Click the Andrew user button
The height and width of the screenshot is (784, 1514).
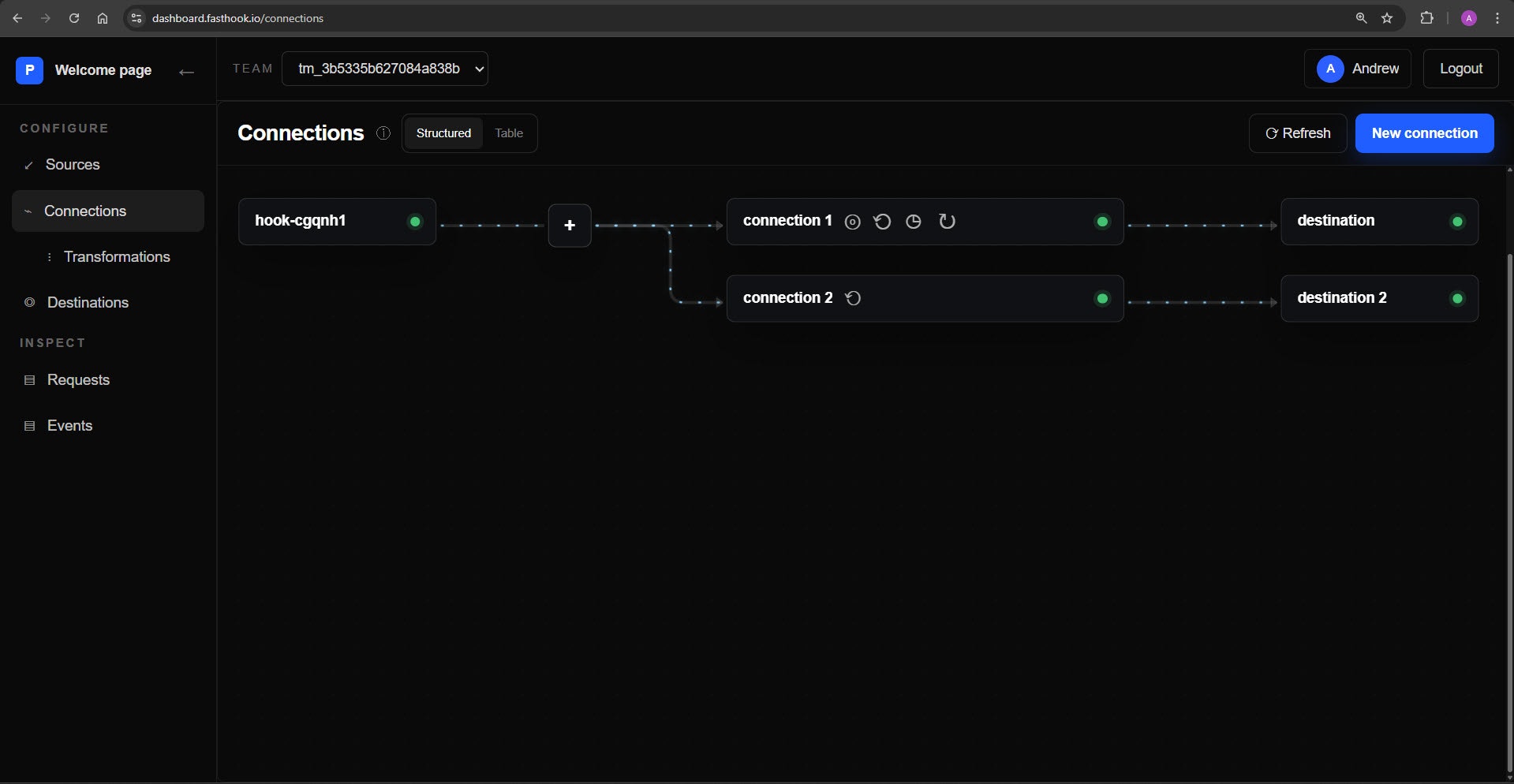point(1358,69)
